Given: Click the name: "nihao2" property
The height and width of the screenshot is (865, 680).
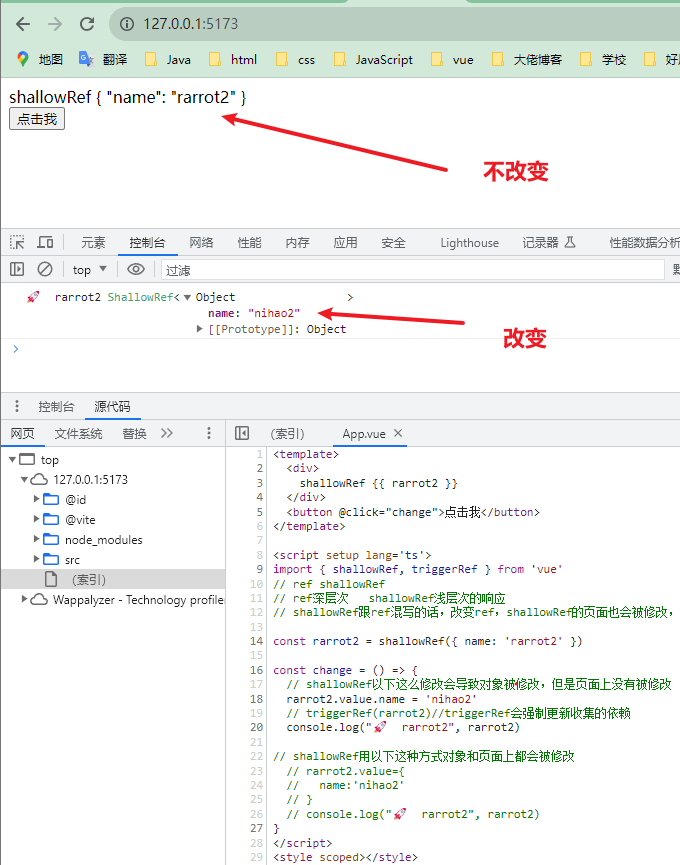Looking at the screenshot, I should pyautogui.click(x=254, y=313).
